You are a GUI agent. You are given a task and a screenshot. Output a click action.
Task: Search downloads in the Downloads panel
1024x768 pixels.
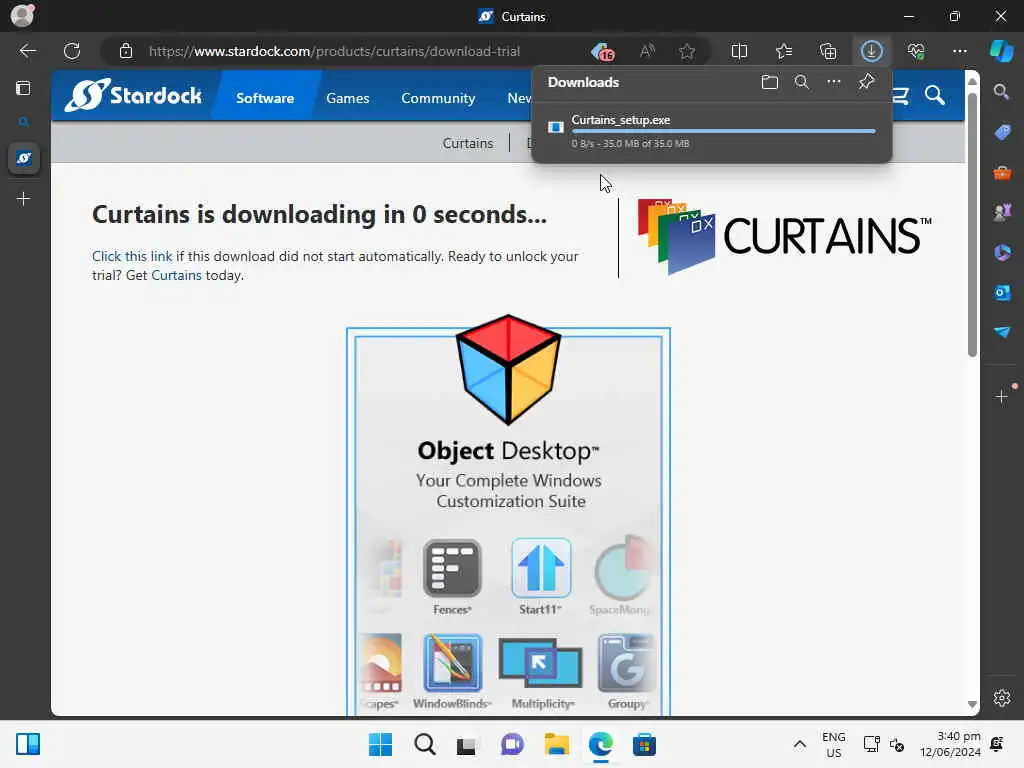(x=802, y=82)
